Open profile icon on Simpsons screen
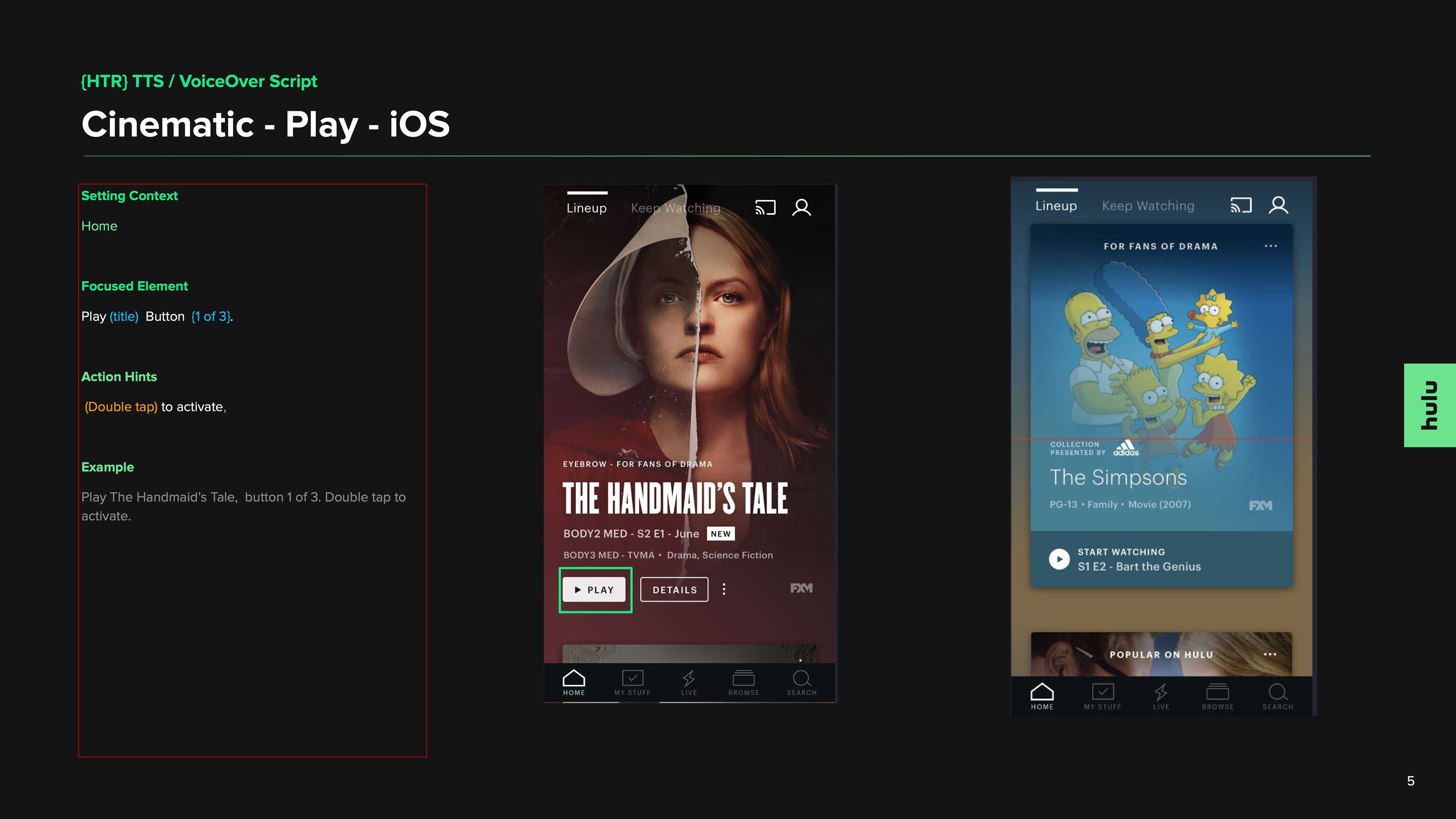 pyautogui.click(x=1278, y=205)
